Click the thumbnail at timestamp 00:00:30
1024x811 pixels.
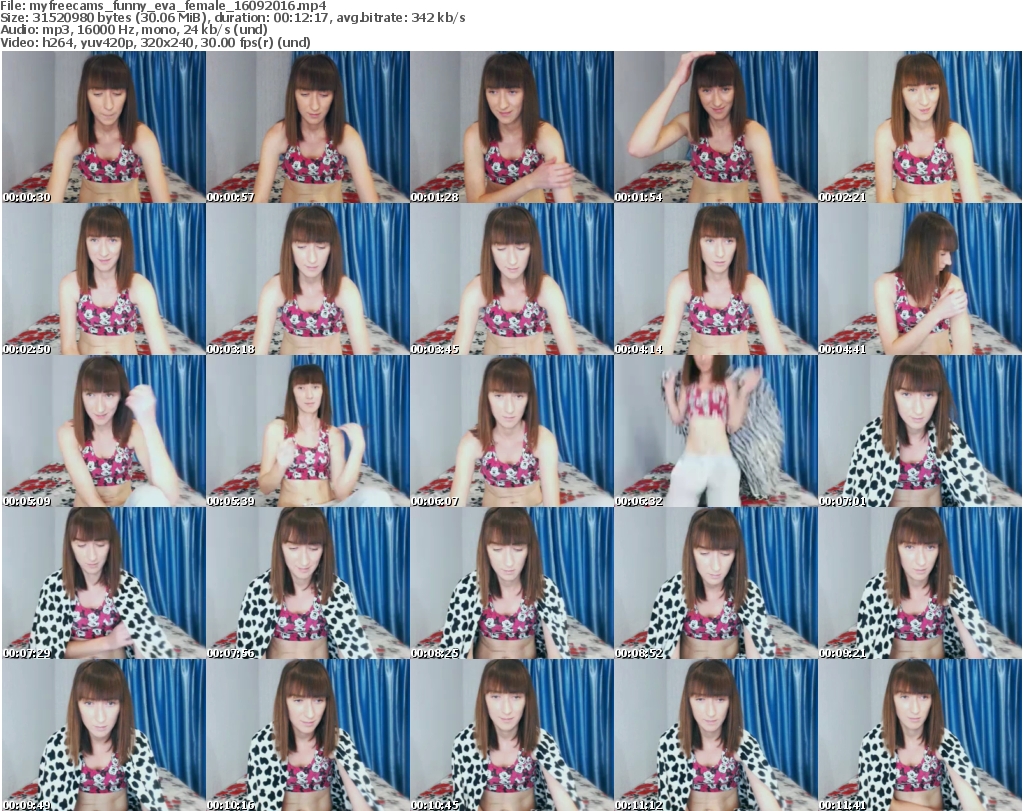[103, 127]
